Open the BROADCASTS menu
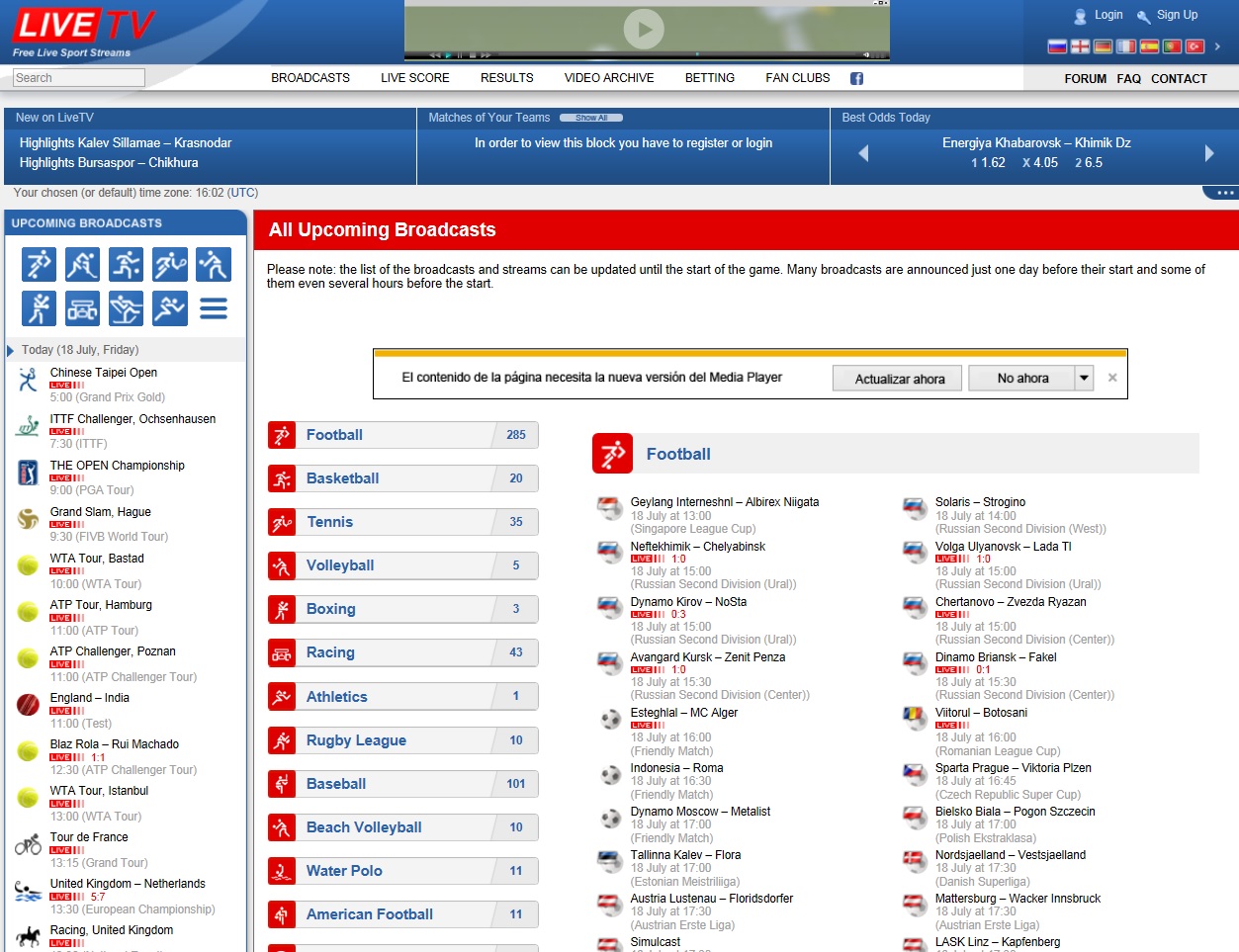The width and height of the screenshot is (1239, 952). pos(310,78)
